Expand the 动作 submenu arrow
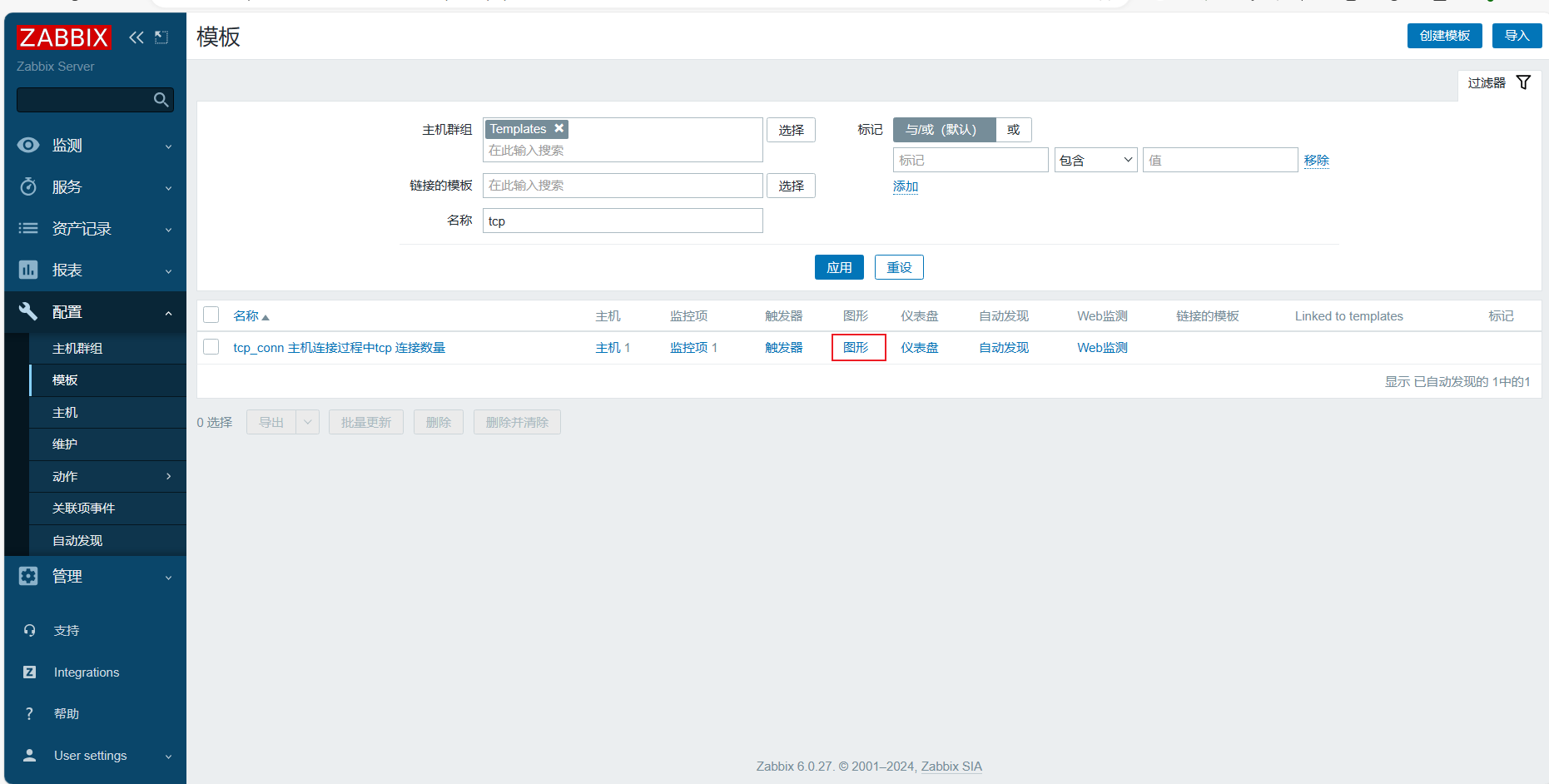1549x784 pixels. (x=169, y=476)
